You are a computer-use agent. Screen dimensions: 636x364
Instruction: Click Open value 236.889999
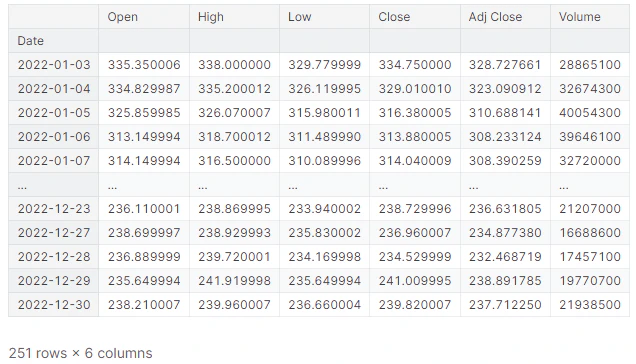[144, 256]
